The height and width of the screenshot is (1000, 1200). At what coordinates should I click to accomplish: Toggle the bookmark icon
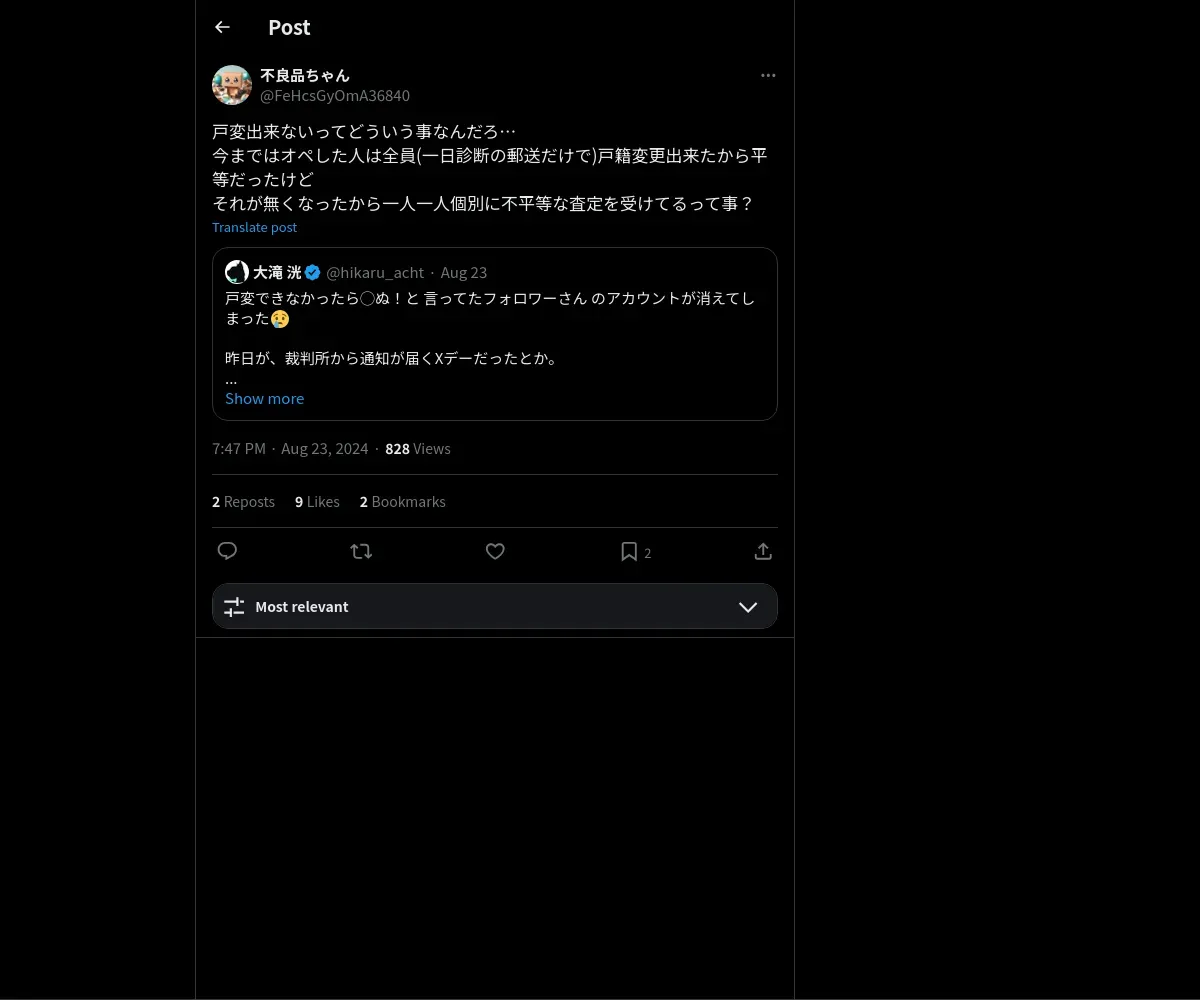tap(629, 551)
